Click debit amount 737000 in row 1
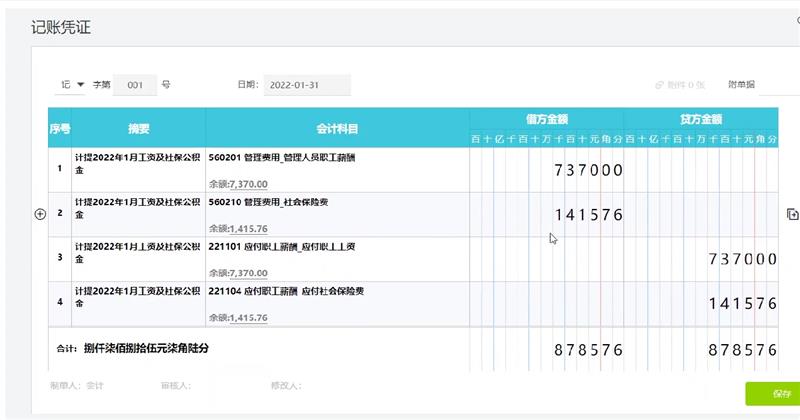 click(588, 171)
